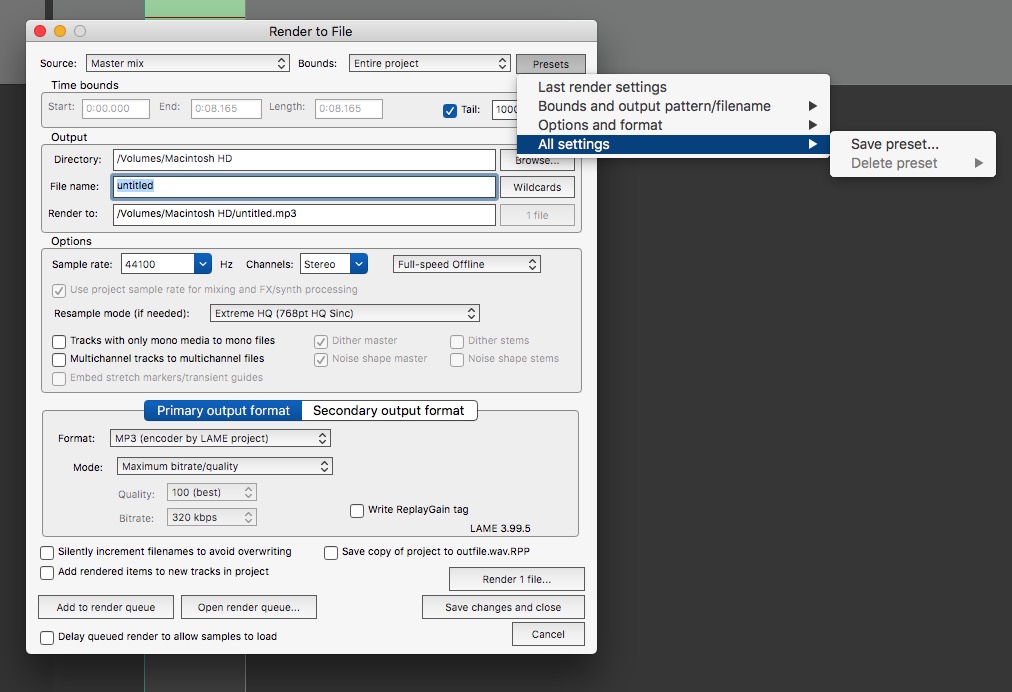Open the Full-speed Offline dropdown
Screen dimensions: 1012x692
pyautogui.click(x=467, y=264)
